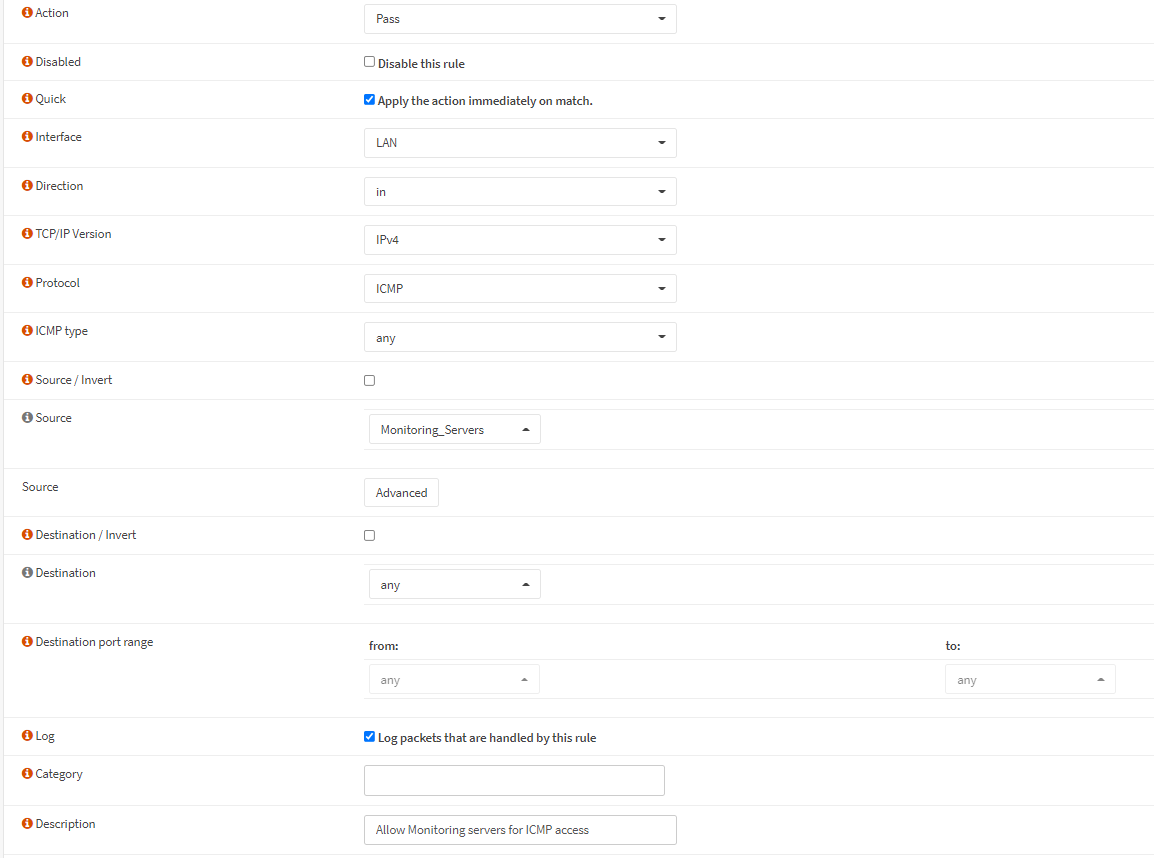Click the TCP/IP Version label
The image size is (1154, 858).
coord(74,234)
